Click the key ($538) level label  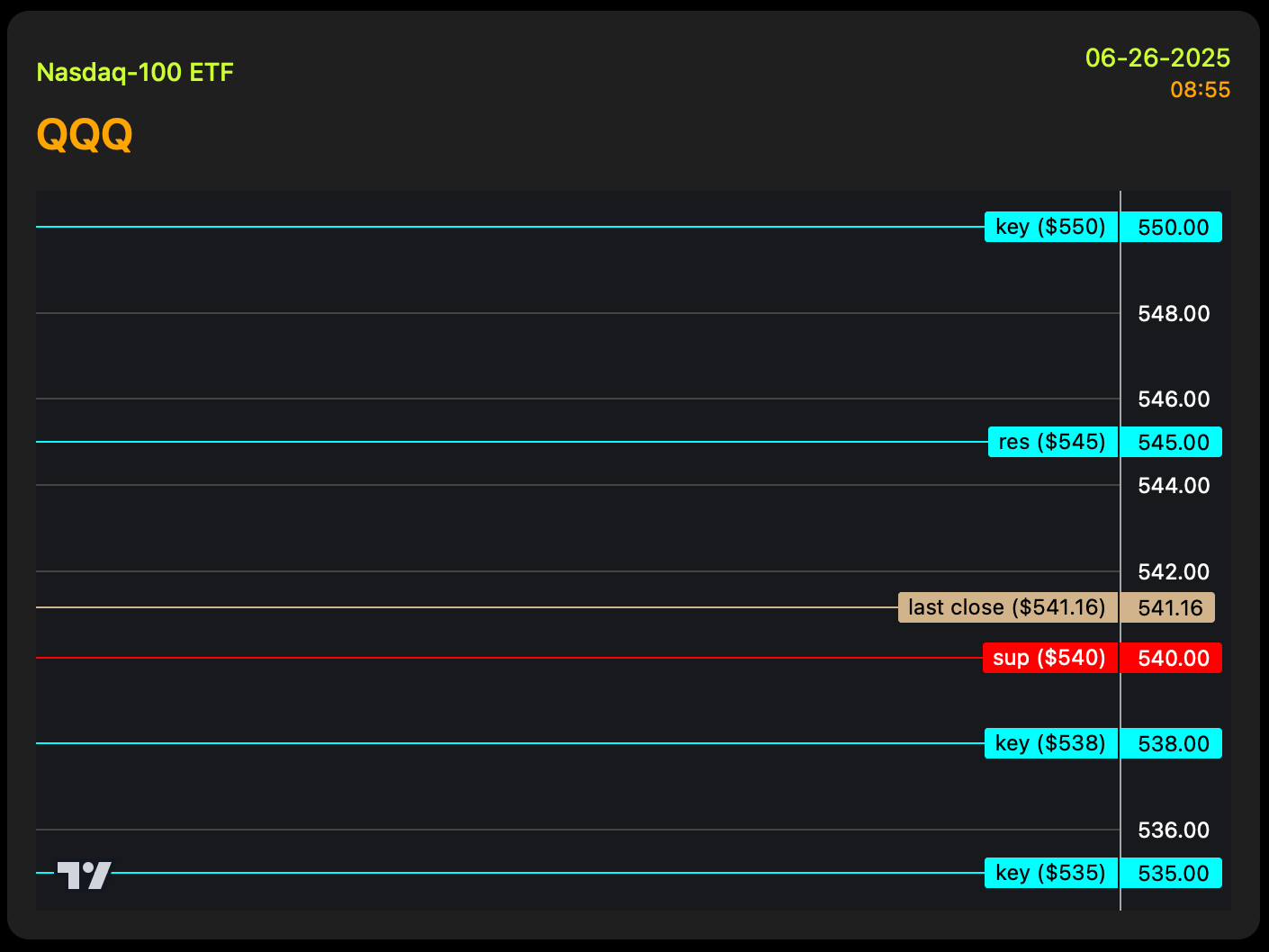(1050, 743)
